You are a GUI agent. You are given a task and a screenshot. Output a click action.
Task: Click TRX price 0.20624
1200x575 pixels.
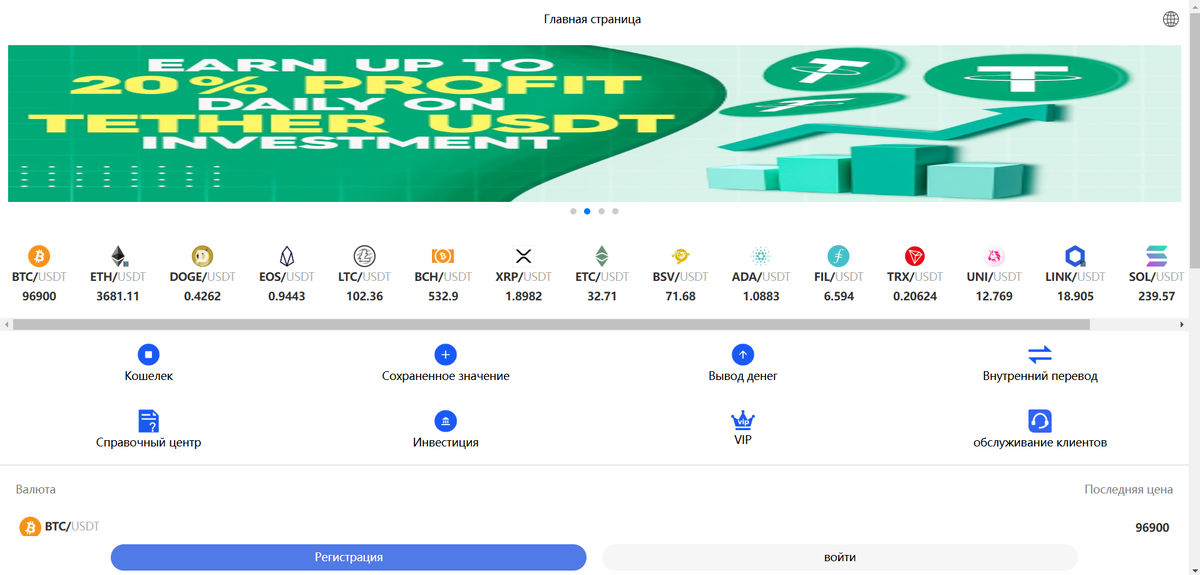click(915, 296)
